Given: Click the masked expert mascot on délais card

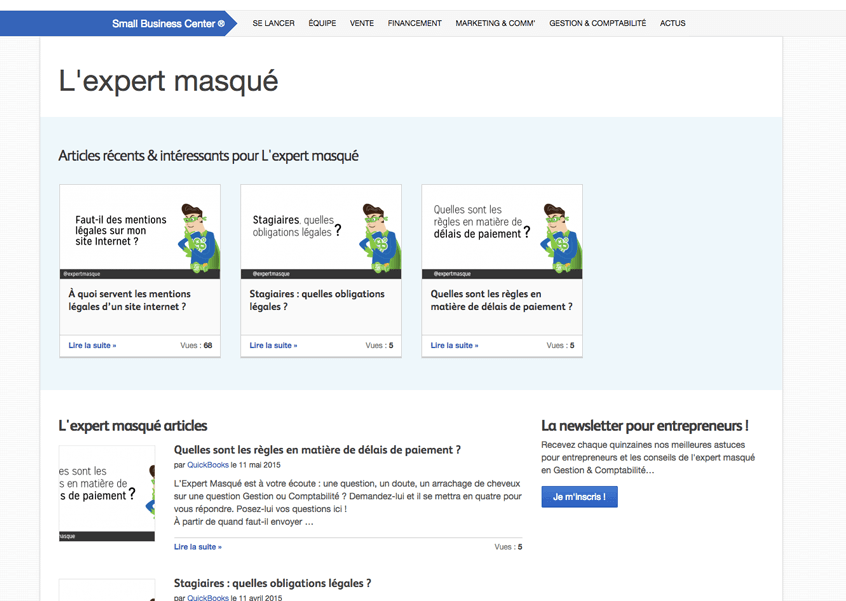Looking at the screenshot, I should [561, 237].
